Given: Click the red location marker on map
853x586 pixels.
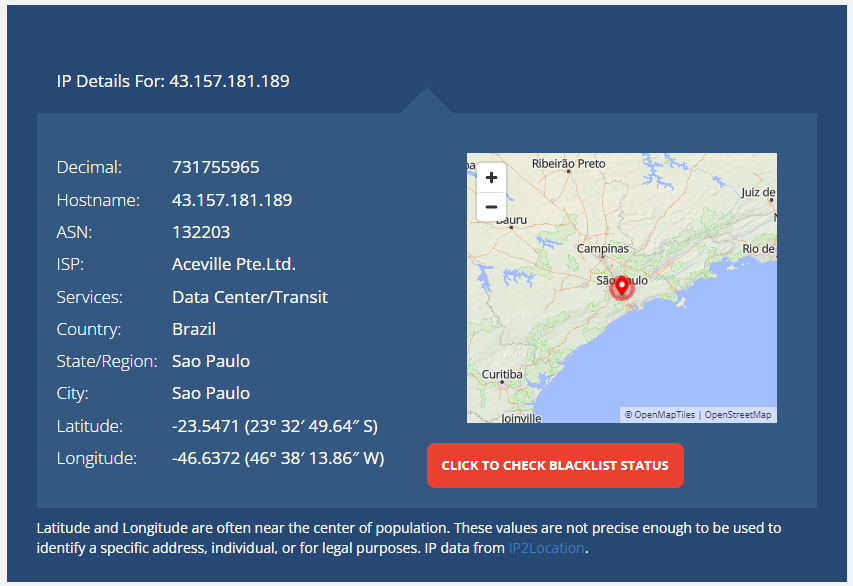Looking at the screenshot, I should [x=621, y=287].
